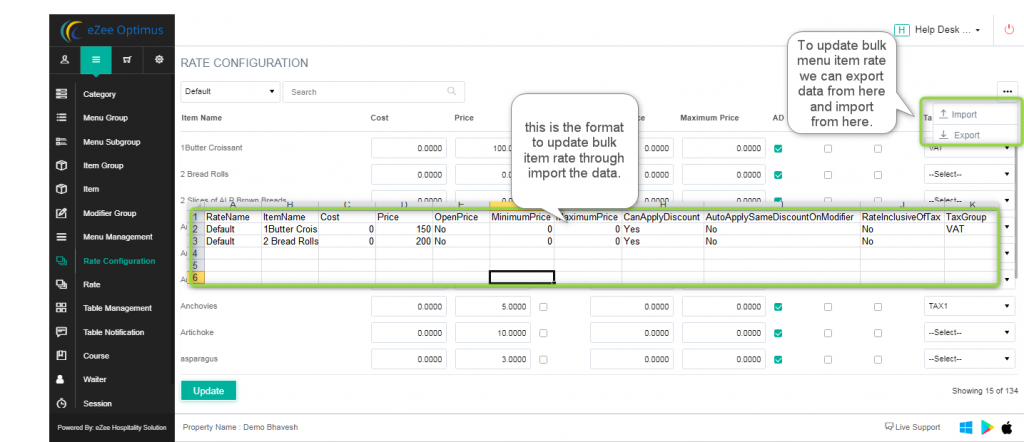Screen dimensions: 1024x442
Task: Click the eZee Optimus logo
Action: [112, 30]
